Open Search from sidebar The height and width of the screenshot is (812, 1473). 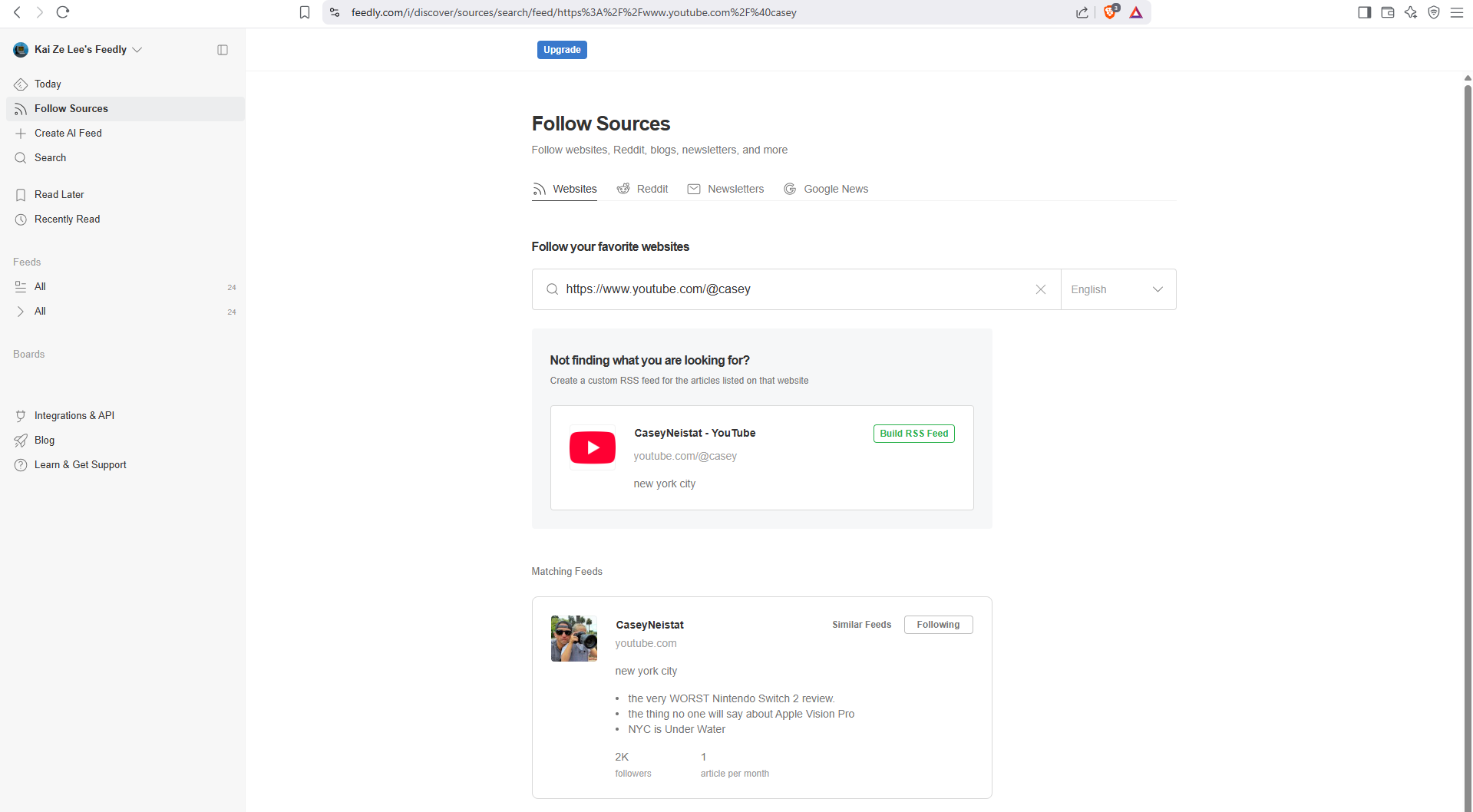point(125,158)
